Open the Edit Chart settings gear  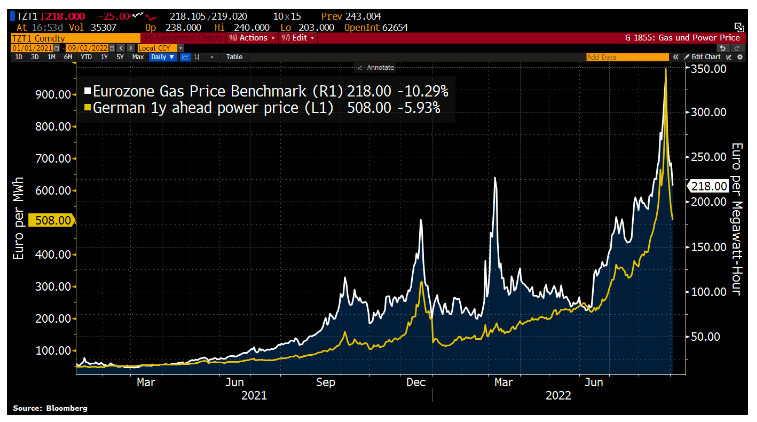[743, 58]
